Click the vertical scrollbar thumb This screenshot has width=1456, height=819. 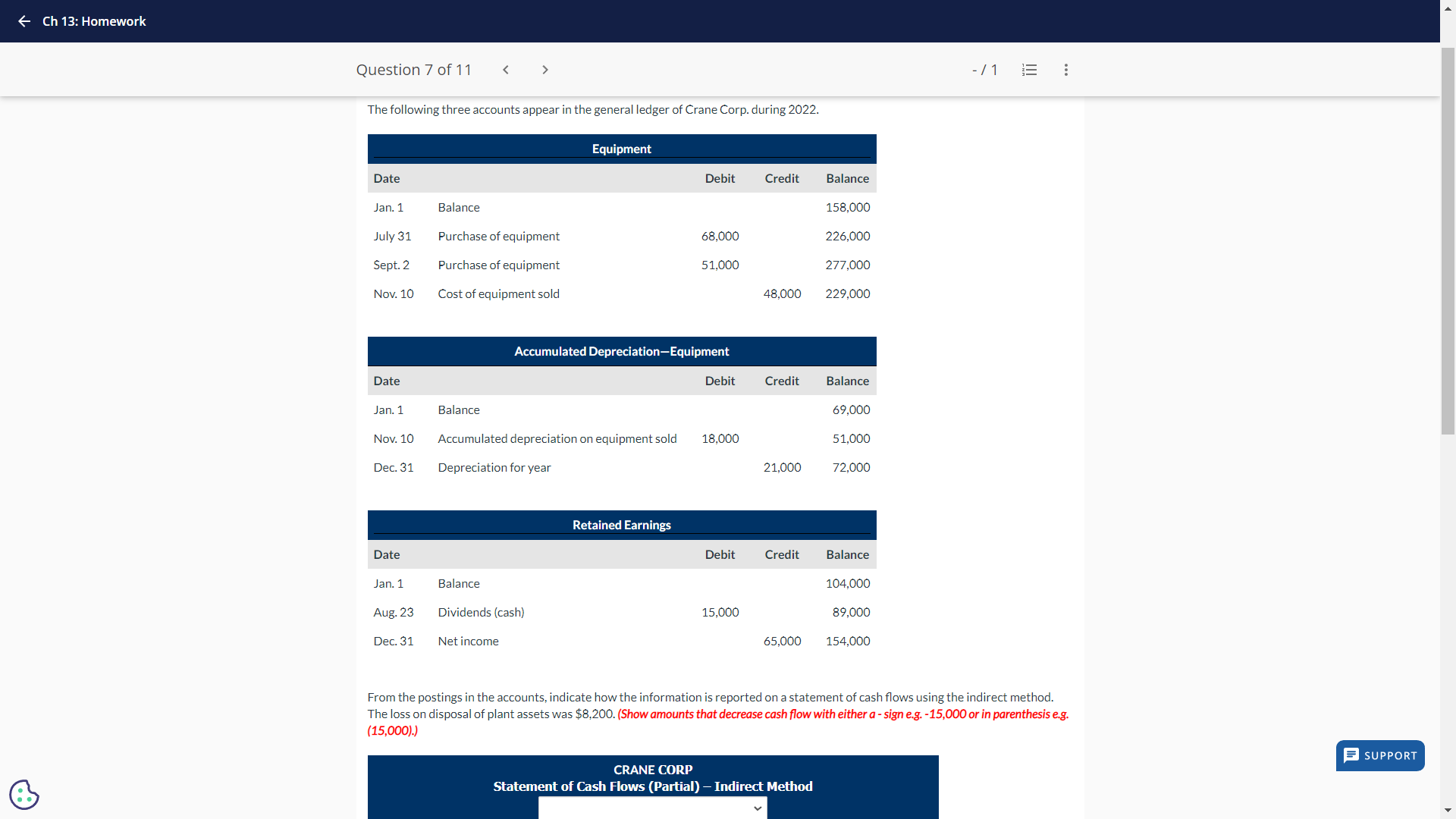pyautogui.click(x=1448, y=243)
